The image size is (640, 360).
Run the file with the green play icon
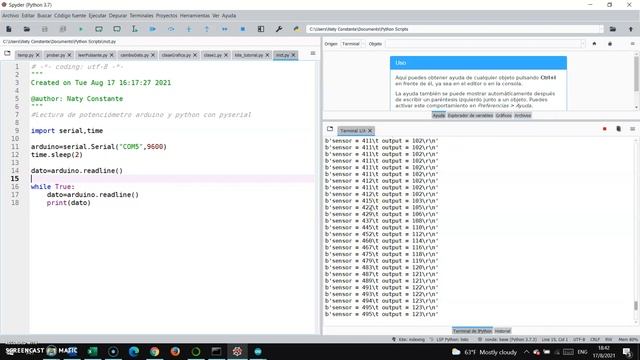point(81,29)
